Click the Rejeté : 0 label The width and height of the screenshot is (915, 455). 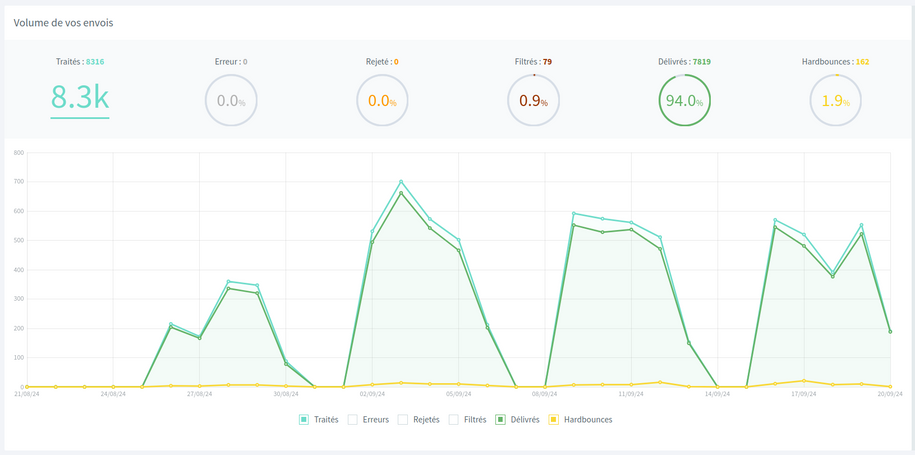point(382,61)
